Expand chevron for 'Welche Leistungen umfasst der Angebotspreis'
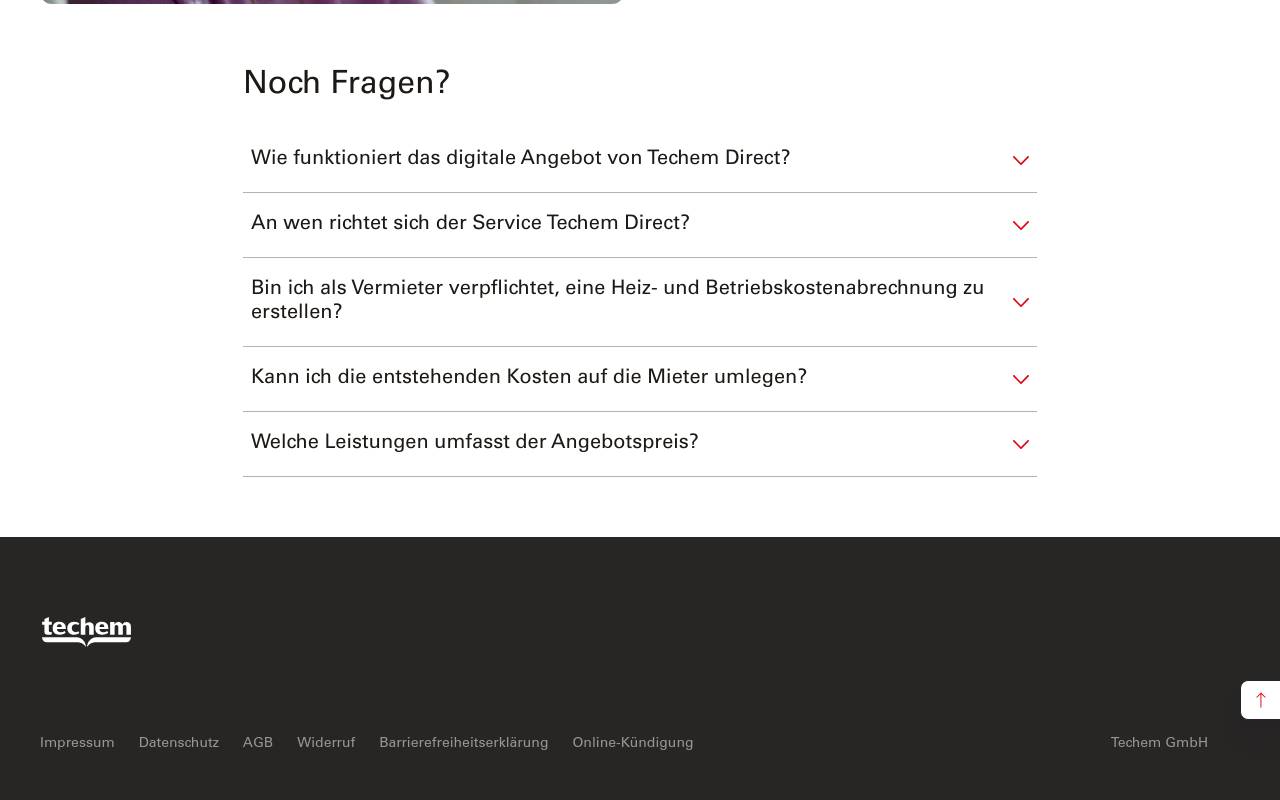 pyautogui.click(x=1021, y=444)
